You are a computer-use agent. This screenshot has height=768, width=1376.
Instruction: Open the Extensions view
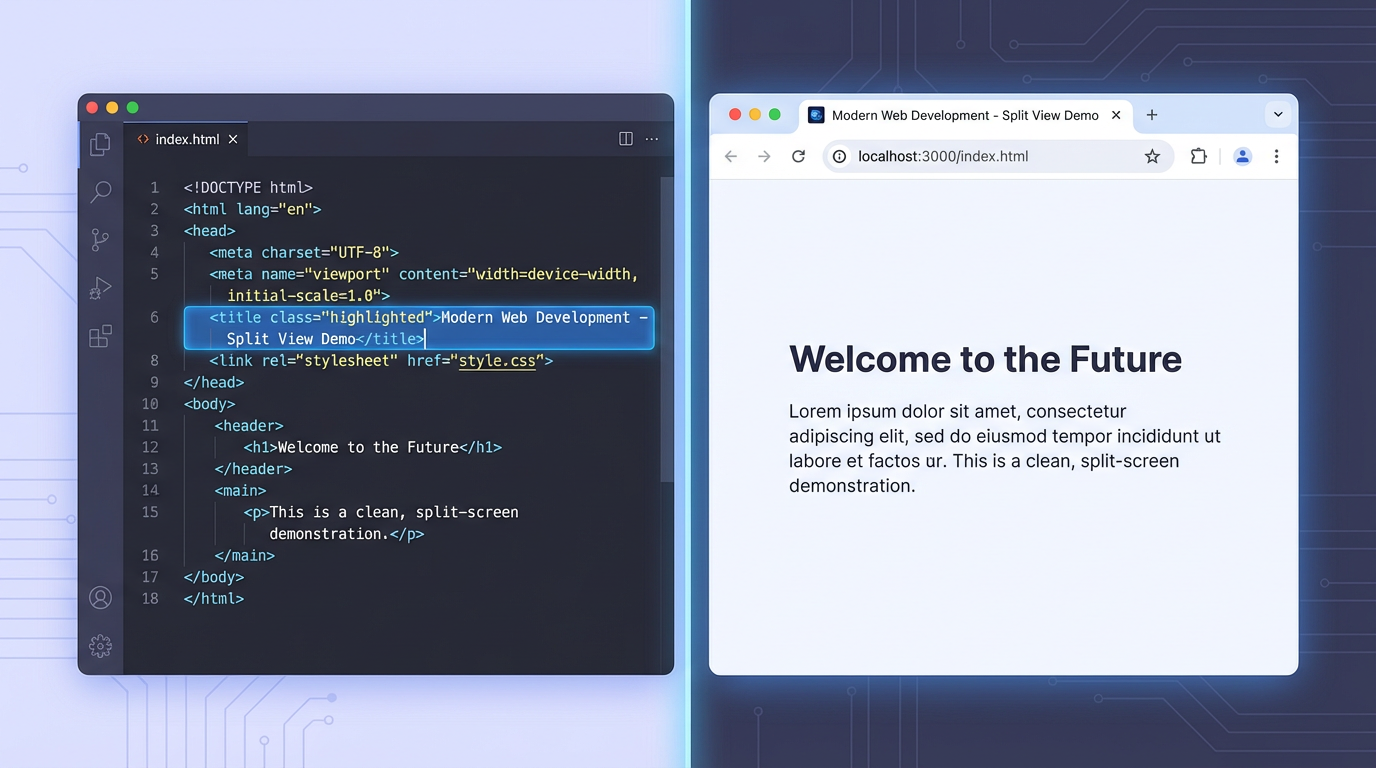[x=100, y=336]
